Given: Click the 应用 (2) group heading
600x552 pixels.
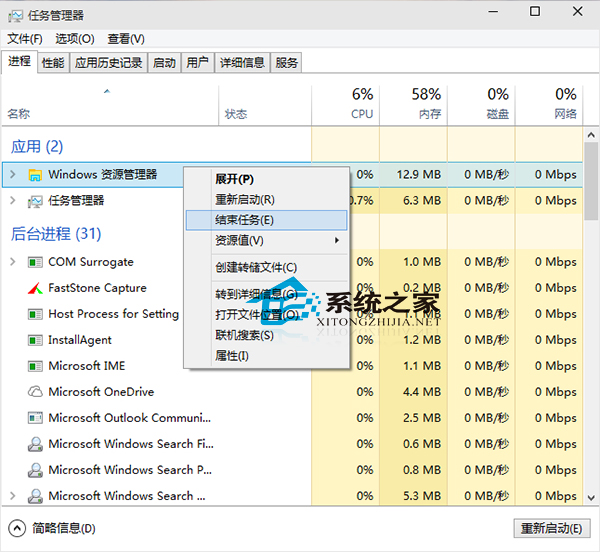Looking at the screenshot, I should 37,147.
